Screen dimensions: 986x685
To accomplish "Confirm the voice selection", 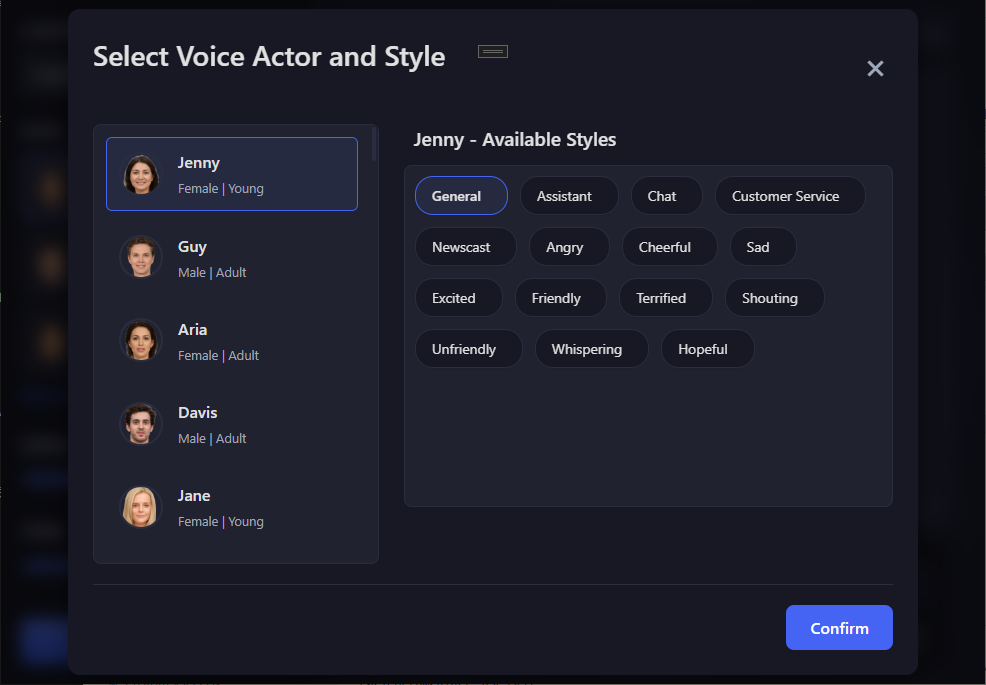I will 839,627.
